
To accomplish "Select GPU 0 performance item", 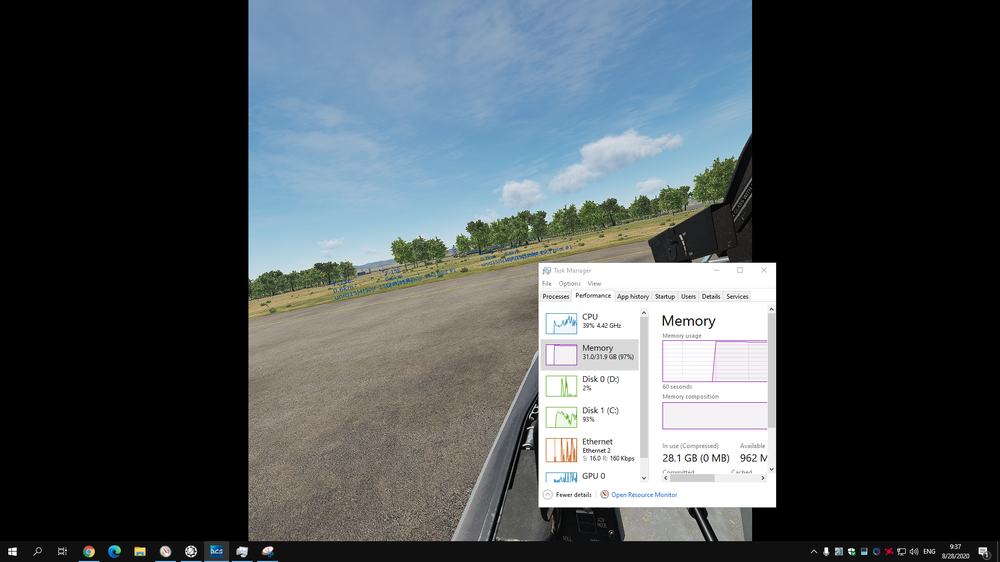I will pyautogui.click(x=589, y=476).
